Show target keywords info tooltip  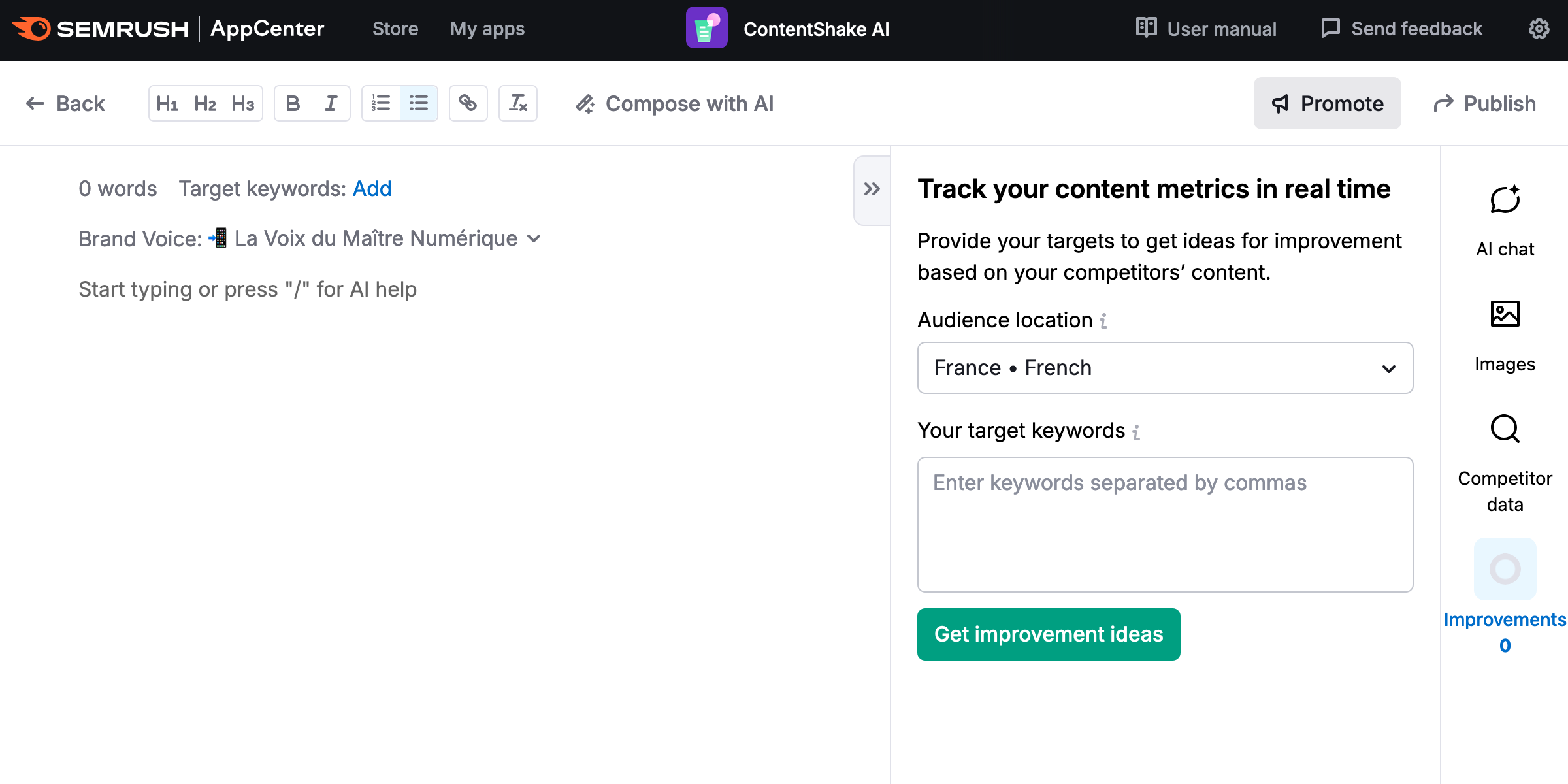[x=1136, y=432]
